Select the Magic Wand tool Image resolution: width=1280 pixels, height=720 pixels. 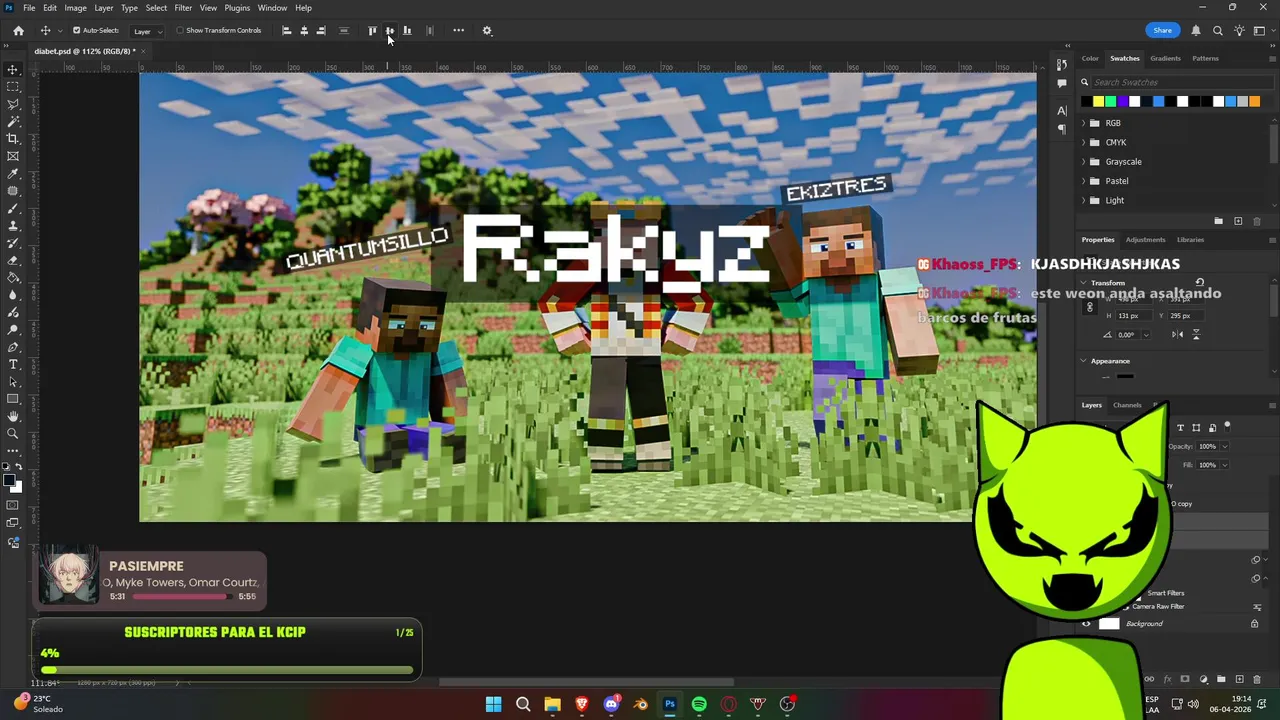[13, 121]
